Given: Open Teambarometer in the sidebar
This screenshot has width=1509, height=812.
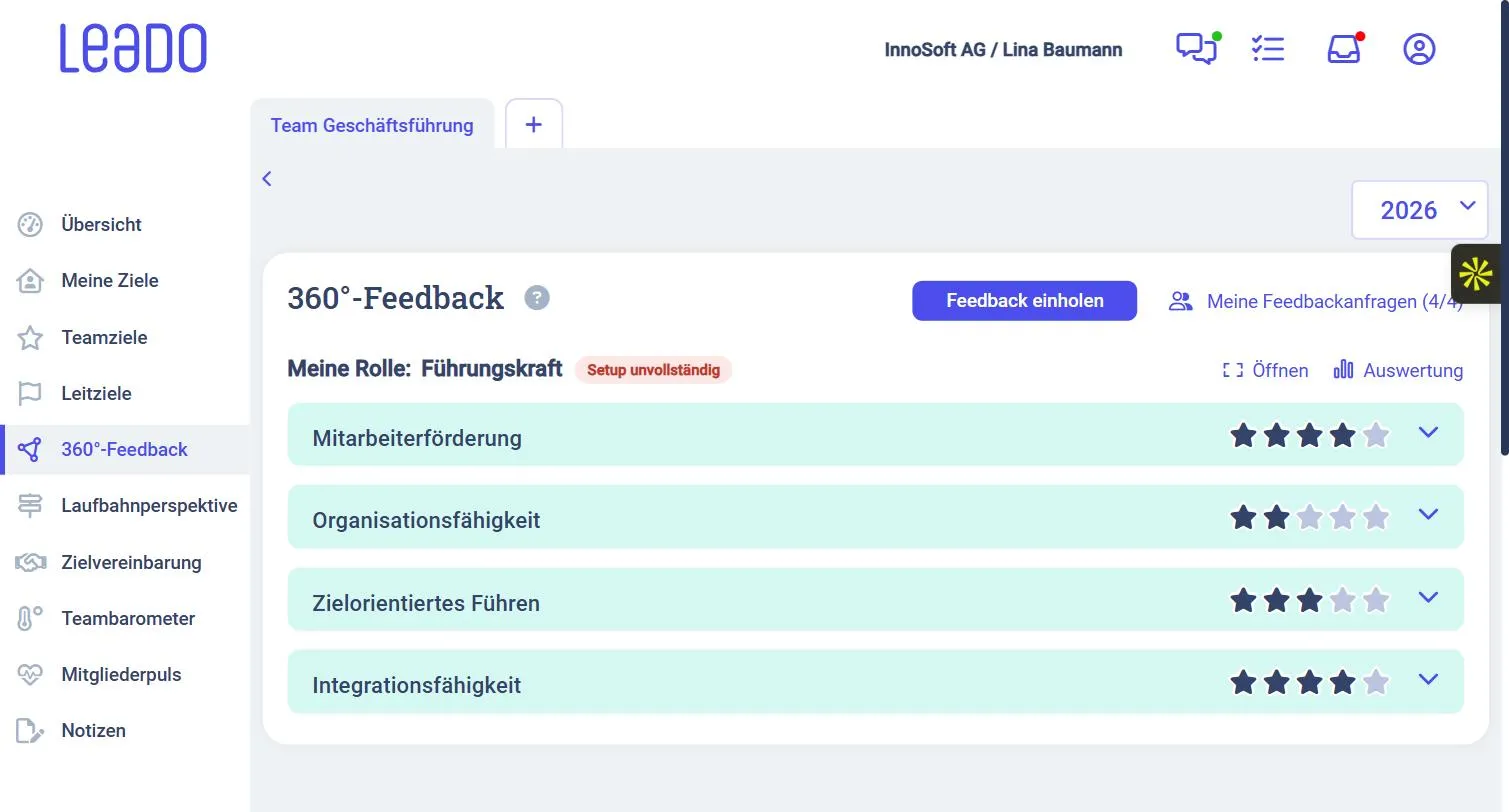Looking at the screenshot, I should [125, 618].
